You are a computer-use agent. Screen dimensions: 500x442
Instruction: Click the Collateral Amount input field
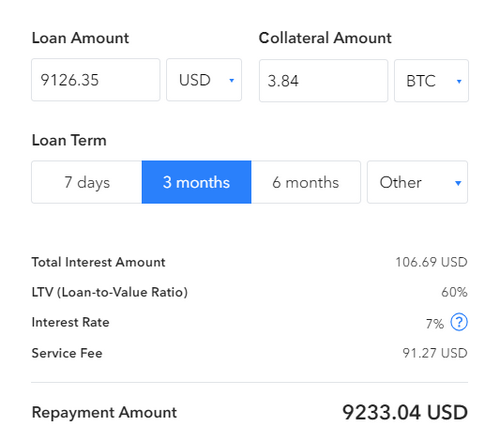coord(323,81)
